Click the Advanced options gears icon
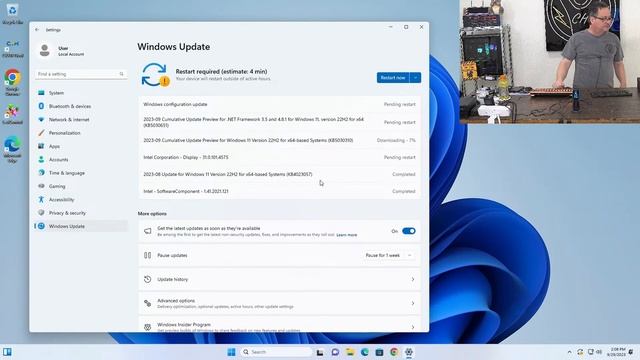Viewport: 640px width, 360px height. (x=148, y=303)
